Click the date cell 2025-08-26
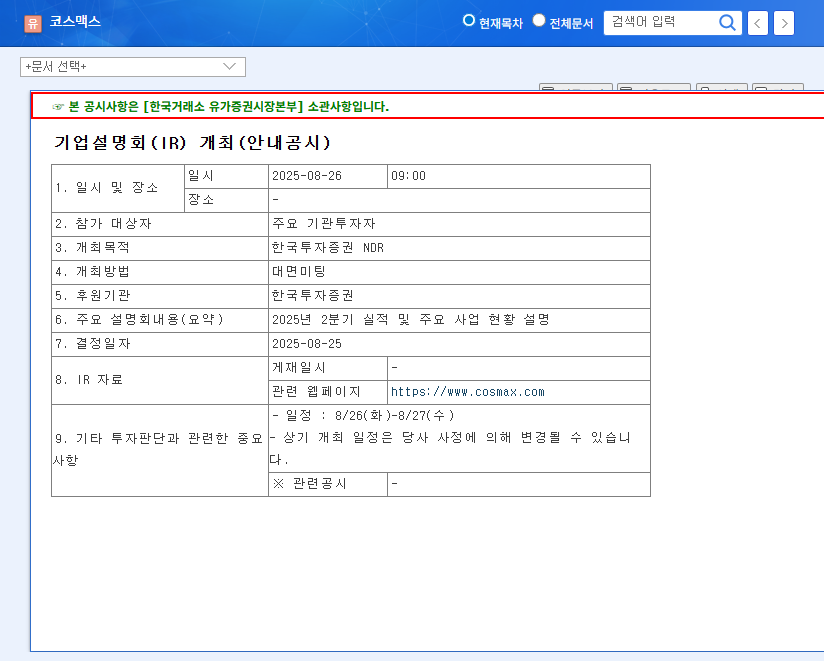This screenshot has width=824, height=661. (x=328, y=176)
